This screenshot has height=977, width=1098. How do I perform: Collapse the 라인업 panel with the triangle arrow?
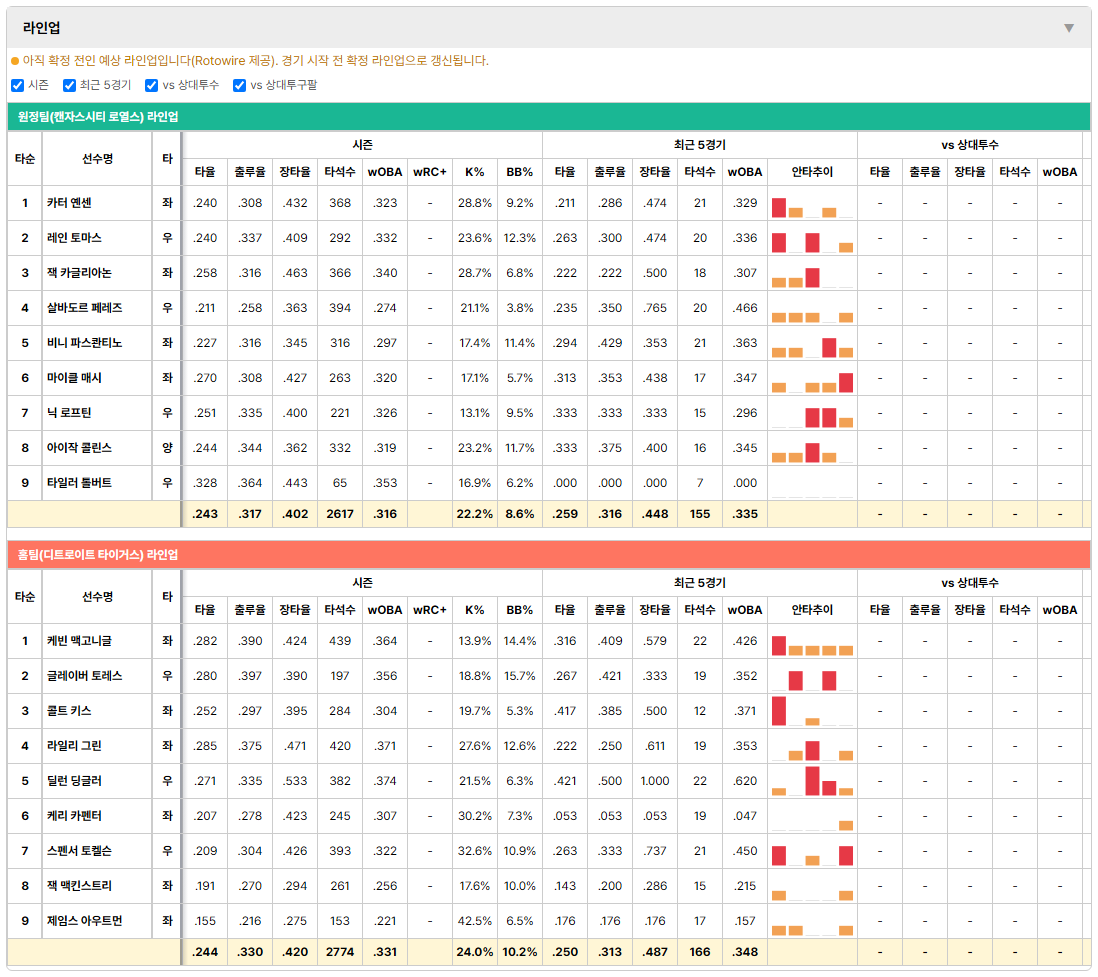pyautogui.click(x=1069, y=28)
